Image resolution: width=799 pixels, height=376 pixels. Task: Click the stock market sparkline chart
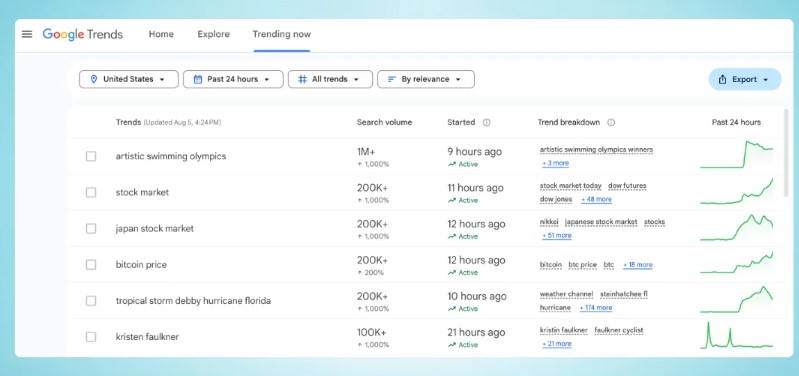point(736,191)
